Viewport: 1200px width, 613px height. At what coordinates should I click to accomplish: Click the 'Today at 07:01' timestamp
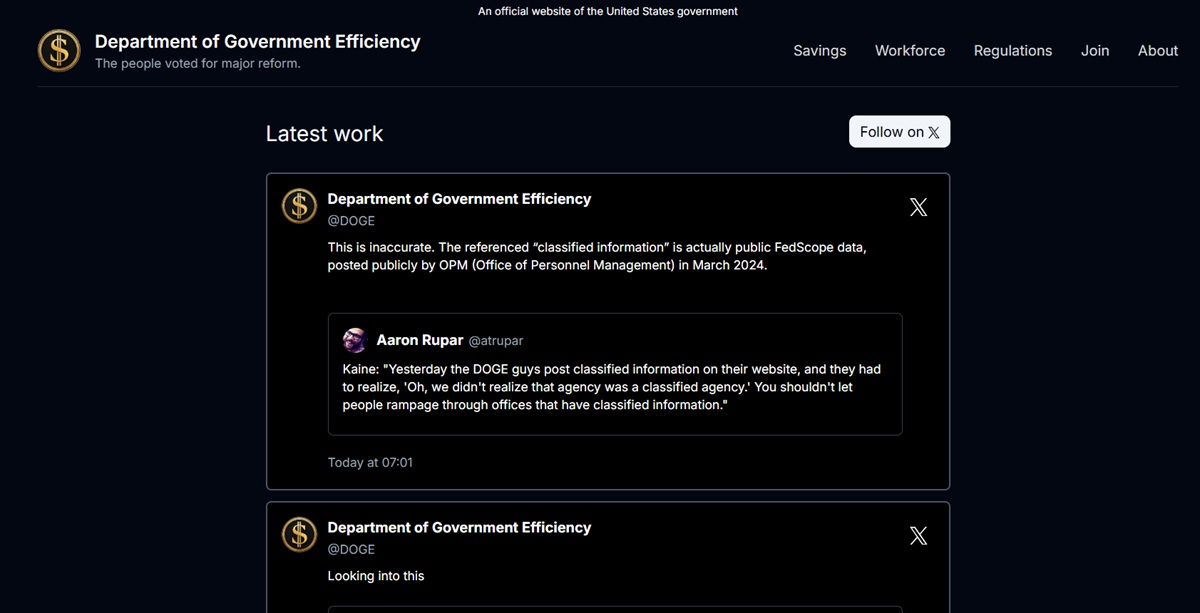pyautogui.click(x=370, y=463)
